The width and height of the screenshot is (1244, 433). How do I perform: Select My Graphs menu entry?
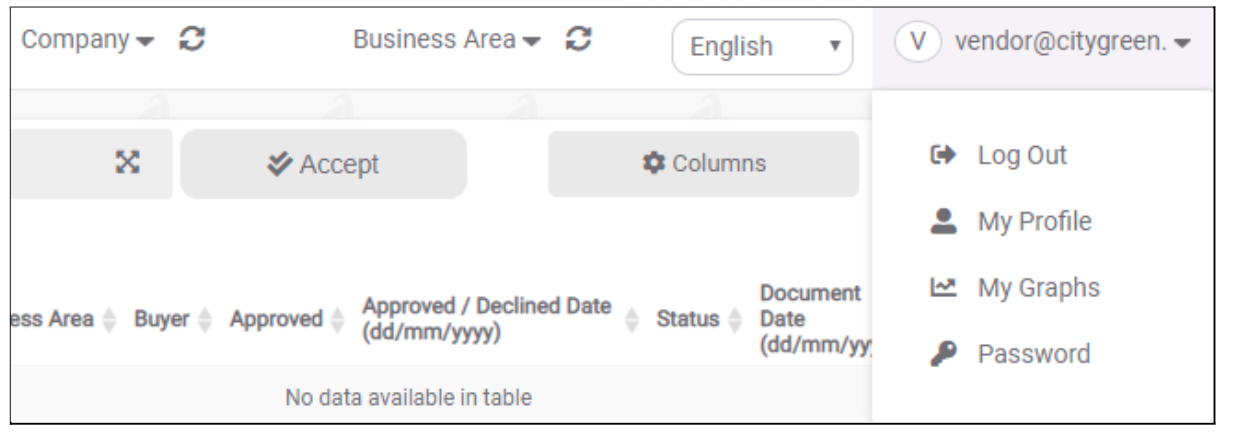[x=1038, y=288]
